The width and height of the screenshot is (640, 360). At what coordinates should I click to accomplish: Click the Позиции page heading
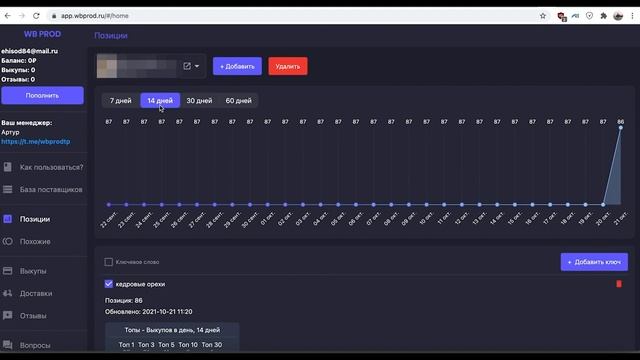coord(111,36)
